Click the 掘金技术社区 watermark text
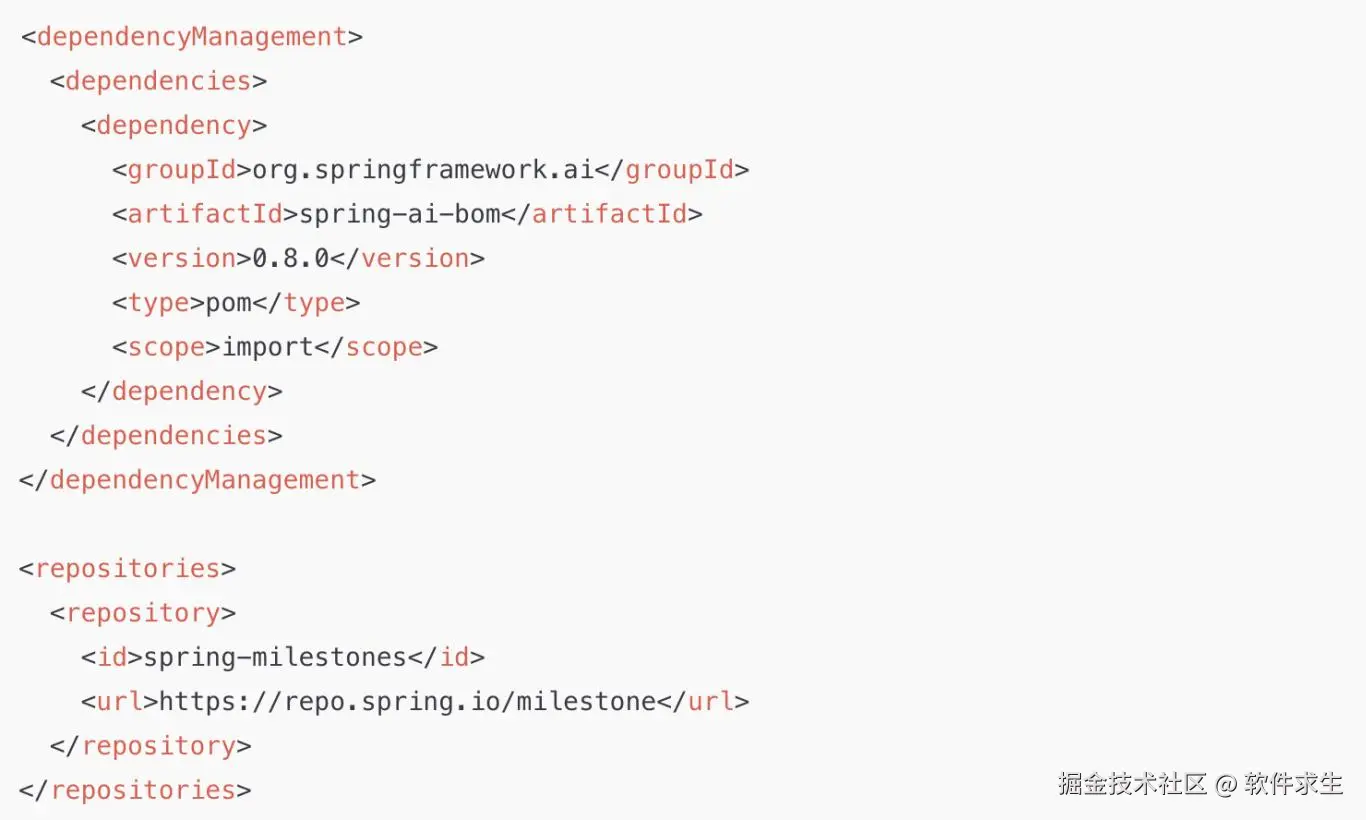The image size is (1366, 820). pyautogui.click(x=1133, y=784)
